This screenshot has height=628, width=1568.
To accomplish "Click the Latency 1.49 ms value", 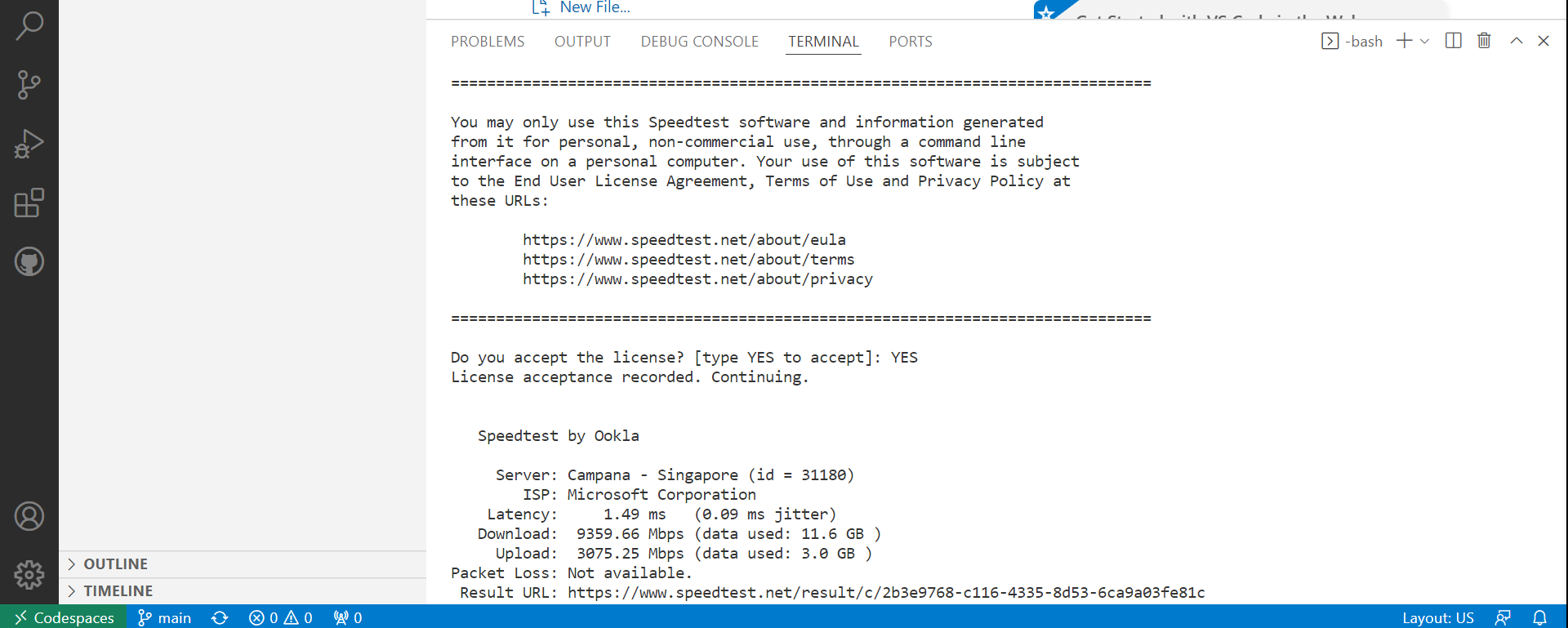I will pyautogui.click(x=635, y=514).
